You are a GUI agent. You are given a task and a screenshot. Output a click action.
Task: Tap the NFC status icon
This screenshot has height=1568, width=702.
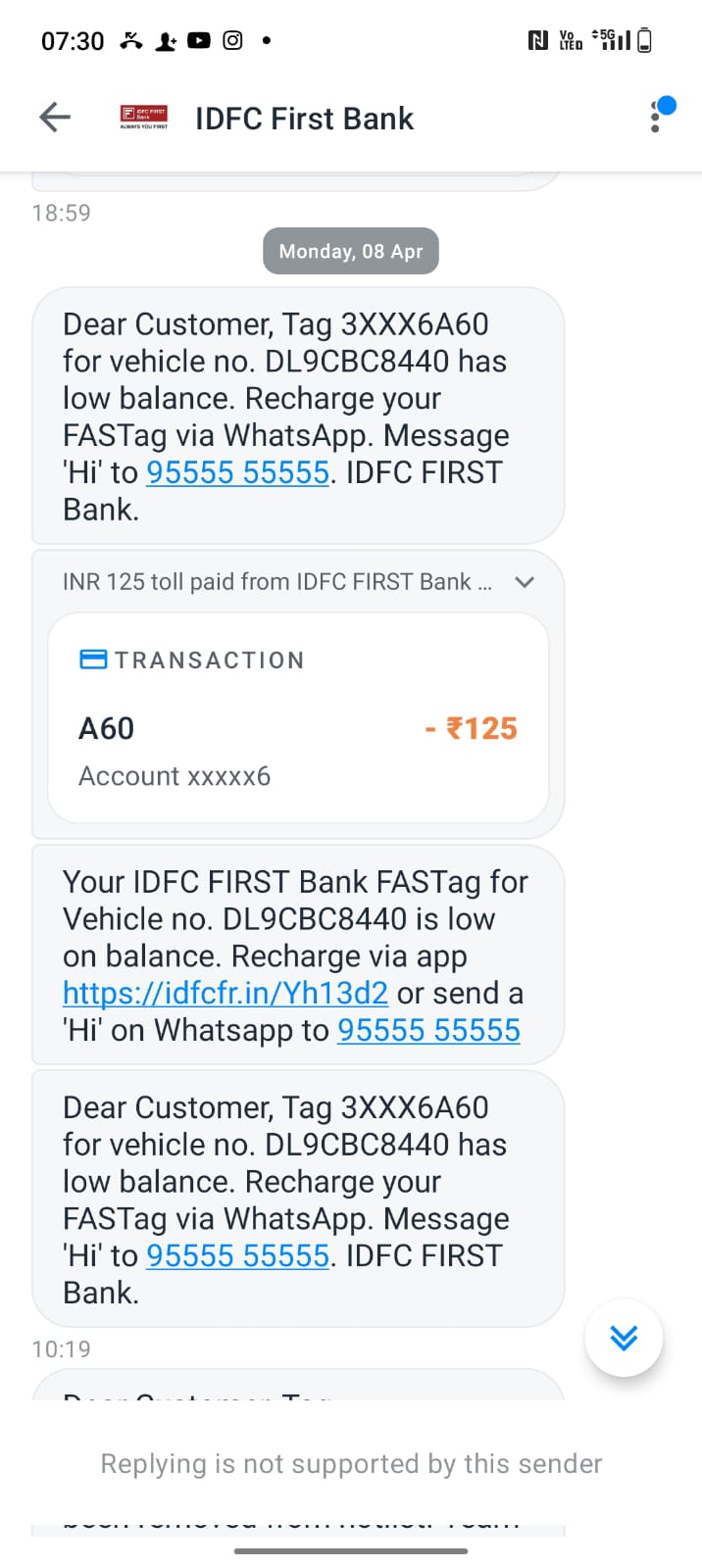pyautogui.click(x=537, y=40)
